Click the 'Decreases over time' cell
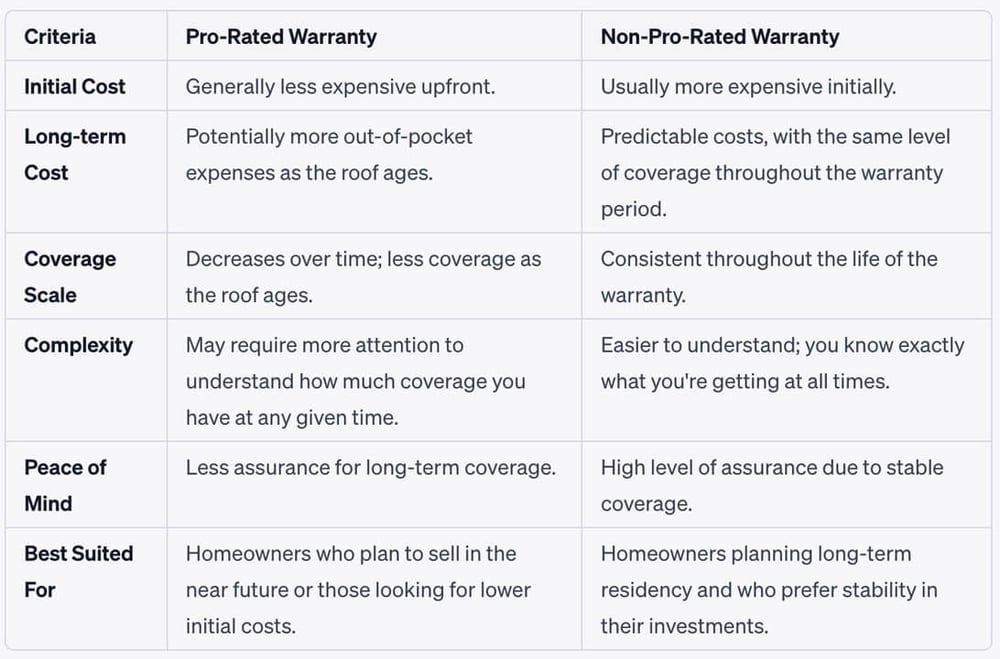 [x=363, y=277]
